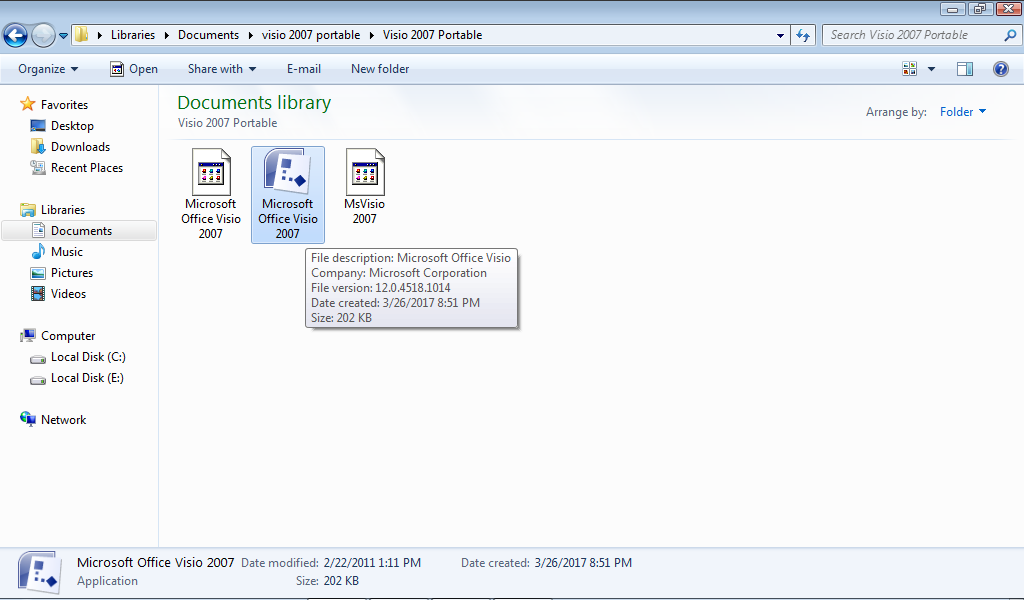Click the Visio icon in details pane
Screen dimensions: 1024x600
[x=39, y=573]
